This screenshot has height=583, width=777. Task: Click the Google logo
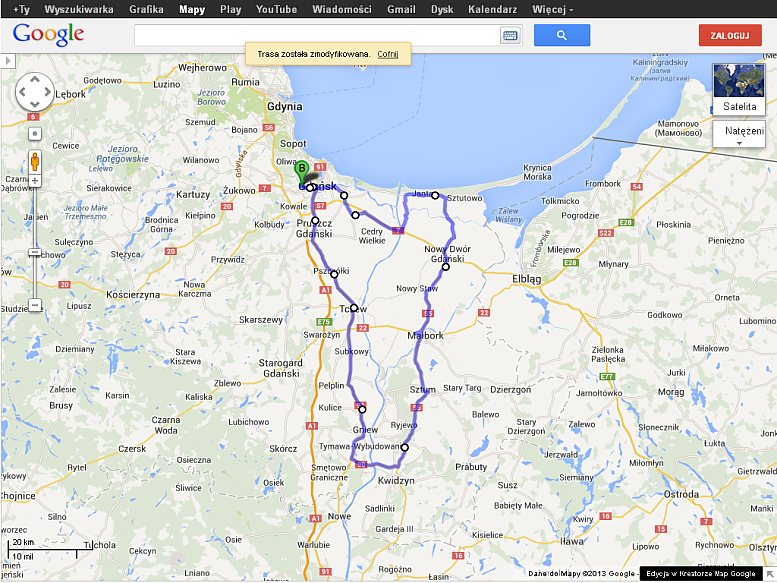point(48,35)
